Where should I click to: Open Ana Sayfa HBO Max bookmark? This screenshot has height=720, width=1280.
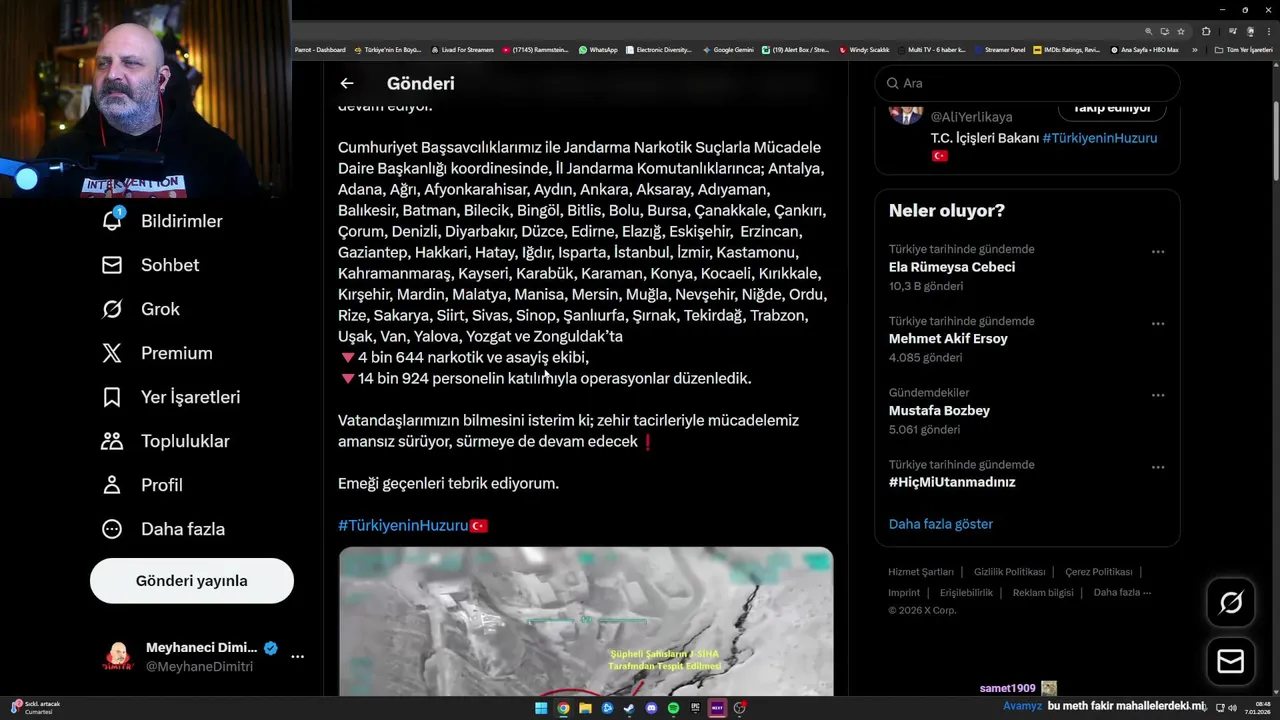[x=1144, y=50]
